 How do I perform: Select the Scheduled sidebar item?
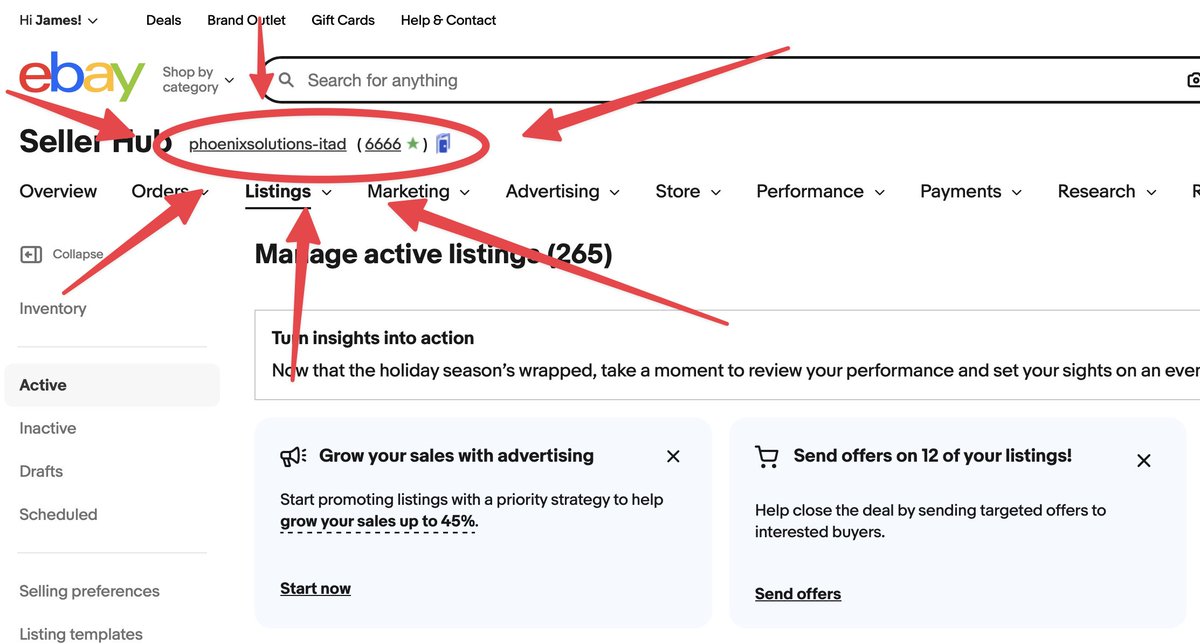(58, 514)
